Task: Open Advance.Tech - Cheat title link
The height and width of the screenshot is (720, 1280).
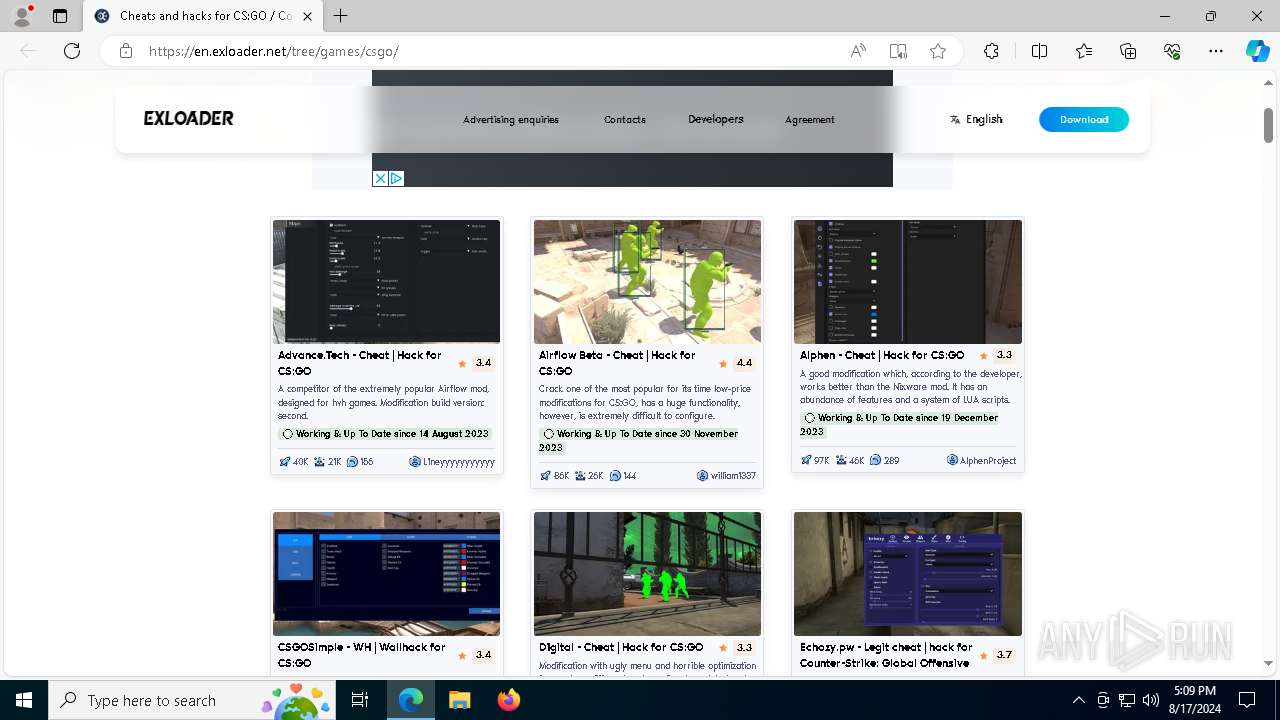Action: tap(360, 363)
